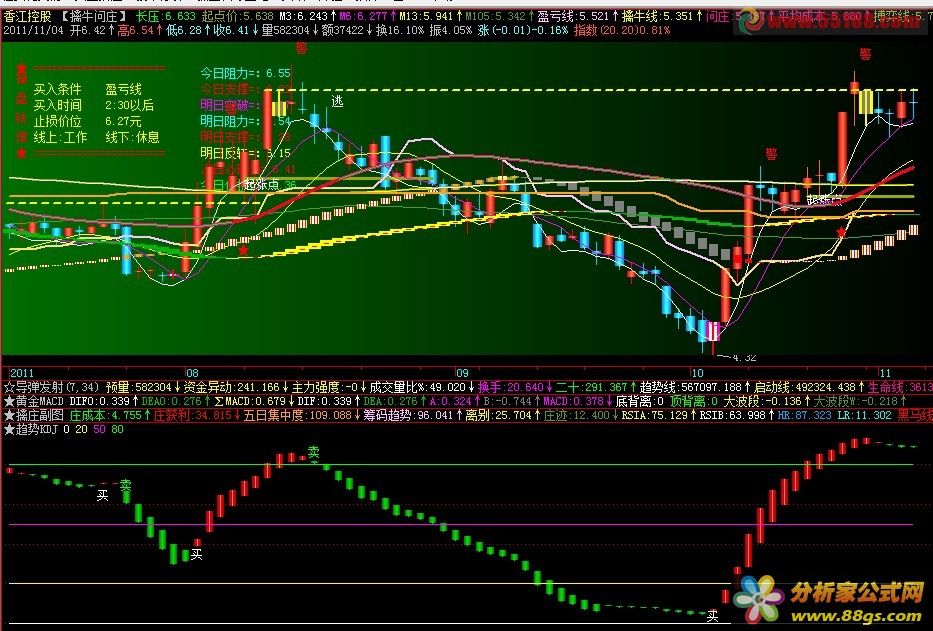Click the RSIA:75.129 value
The width and height of the screenshot is (933, 631).
click(x=654, y=415)
